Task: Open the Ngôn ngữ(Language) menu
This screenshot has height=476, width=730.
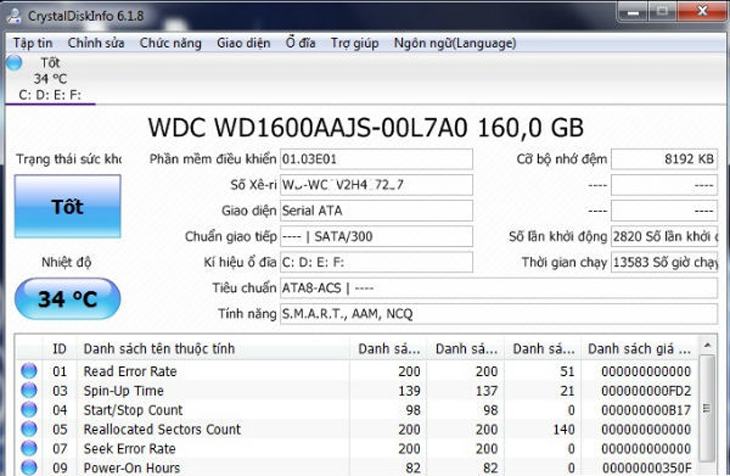Action: coord(455,43)
